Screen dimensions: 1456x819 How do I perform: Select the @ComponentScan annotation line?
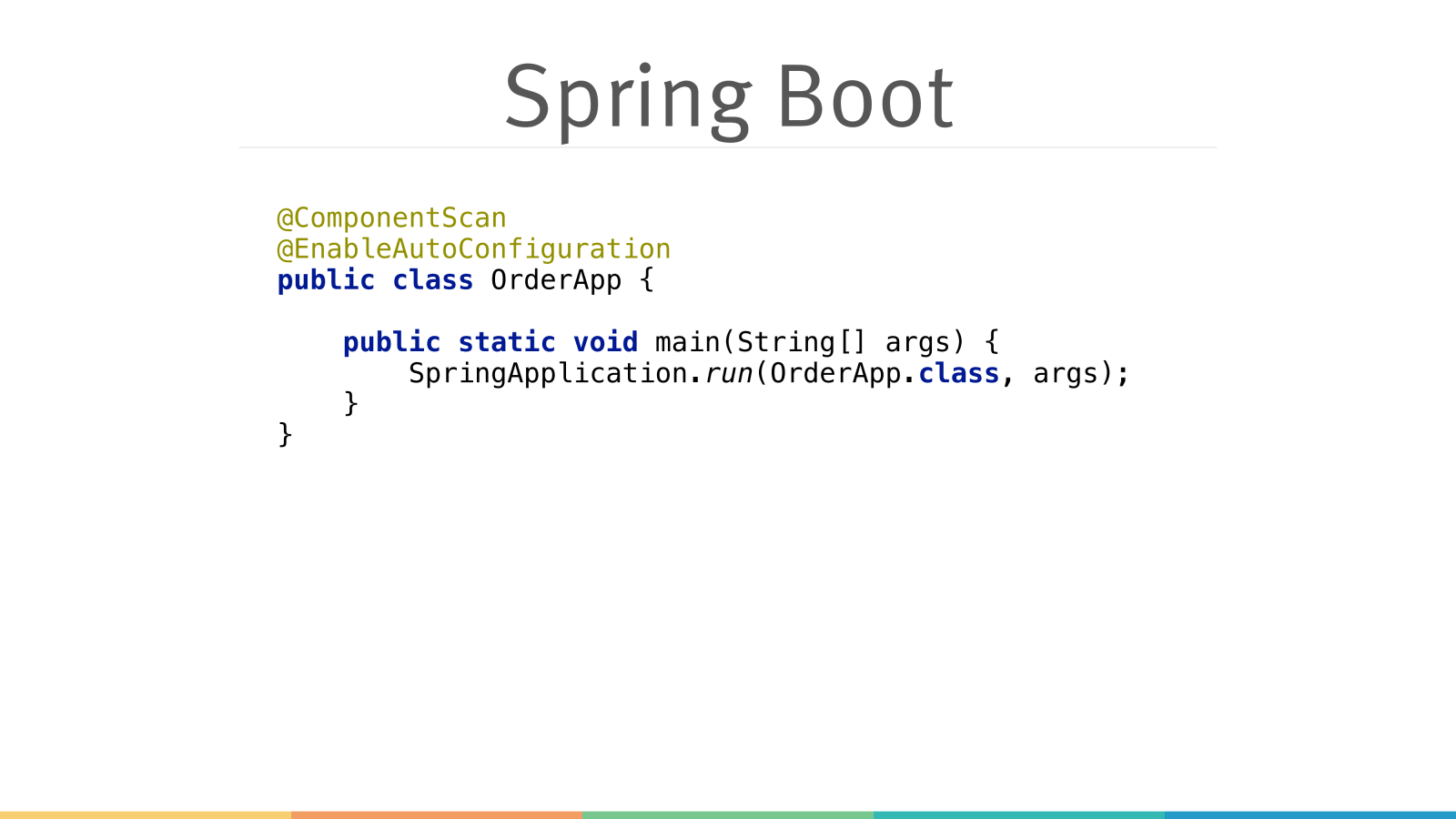[391, 218]
